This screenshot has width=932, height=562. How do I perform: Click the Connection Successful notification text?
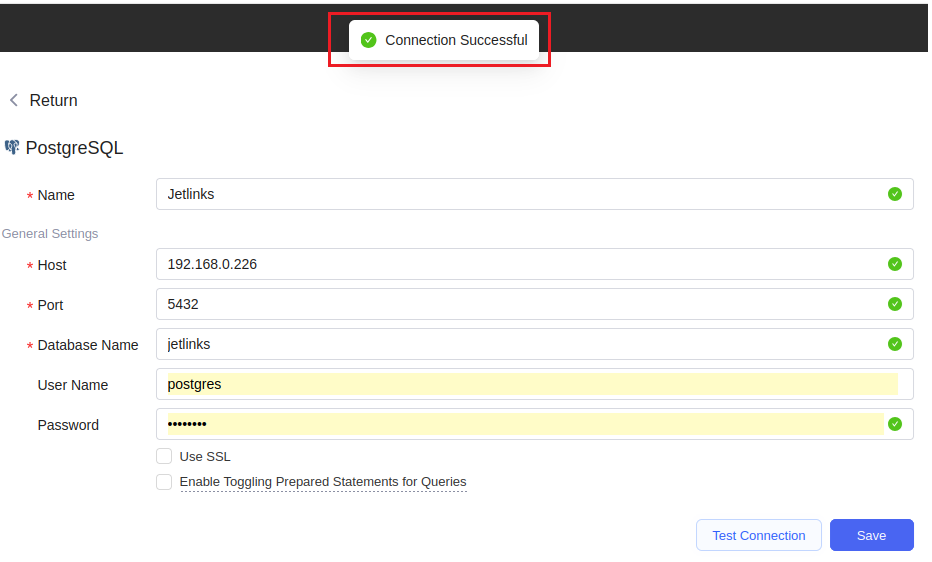pyautogui.click(x=456, y=40)
